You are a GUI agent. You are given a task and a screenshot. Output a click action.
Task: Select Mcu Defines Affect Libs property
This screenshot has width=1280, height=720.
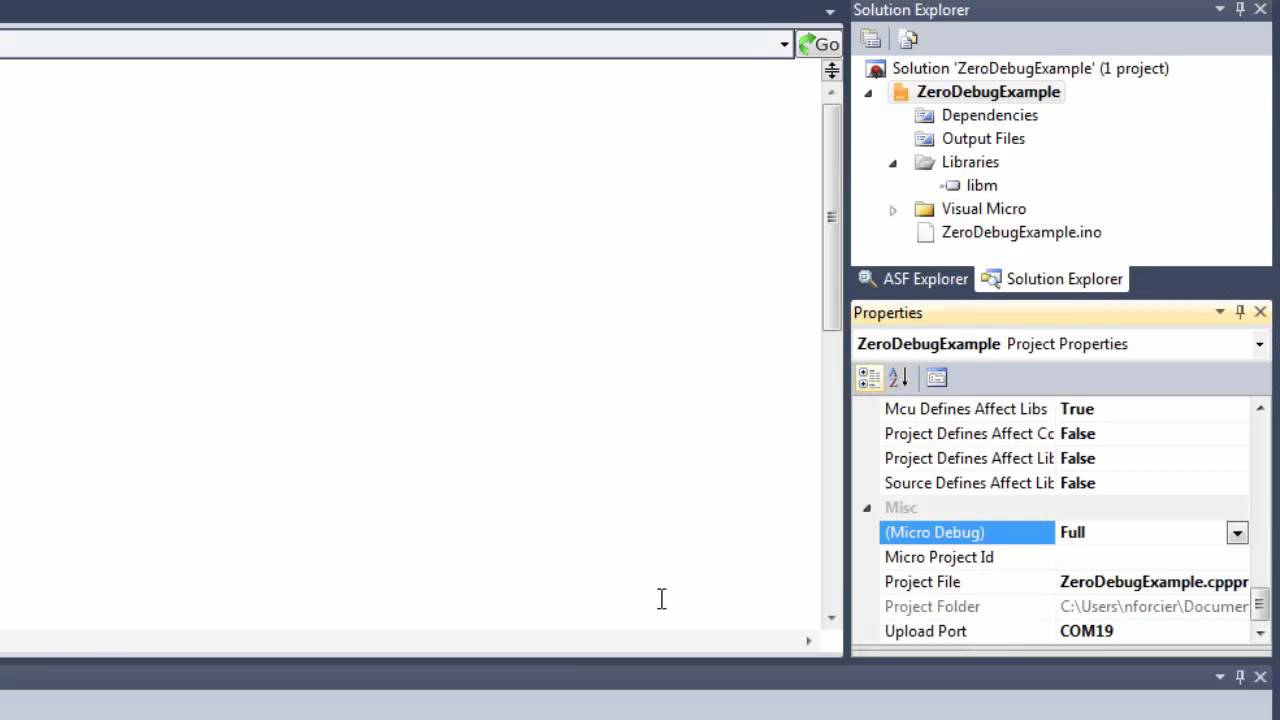966,409
